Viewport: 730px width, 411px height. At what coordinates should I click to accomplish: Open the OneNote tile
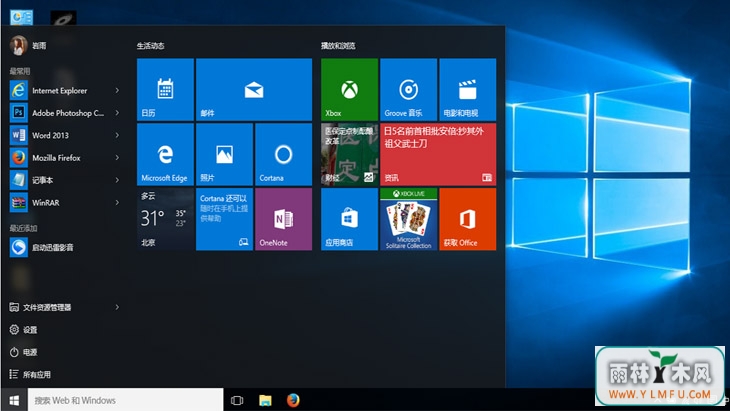(x=284, y=219)
